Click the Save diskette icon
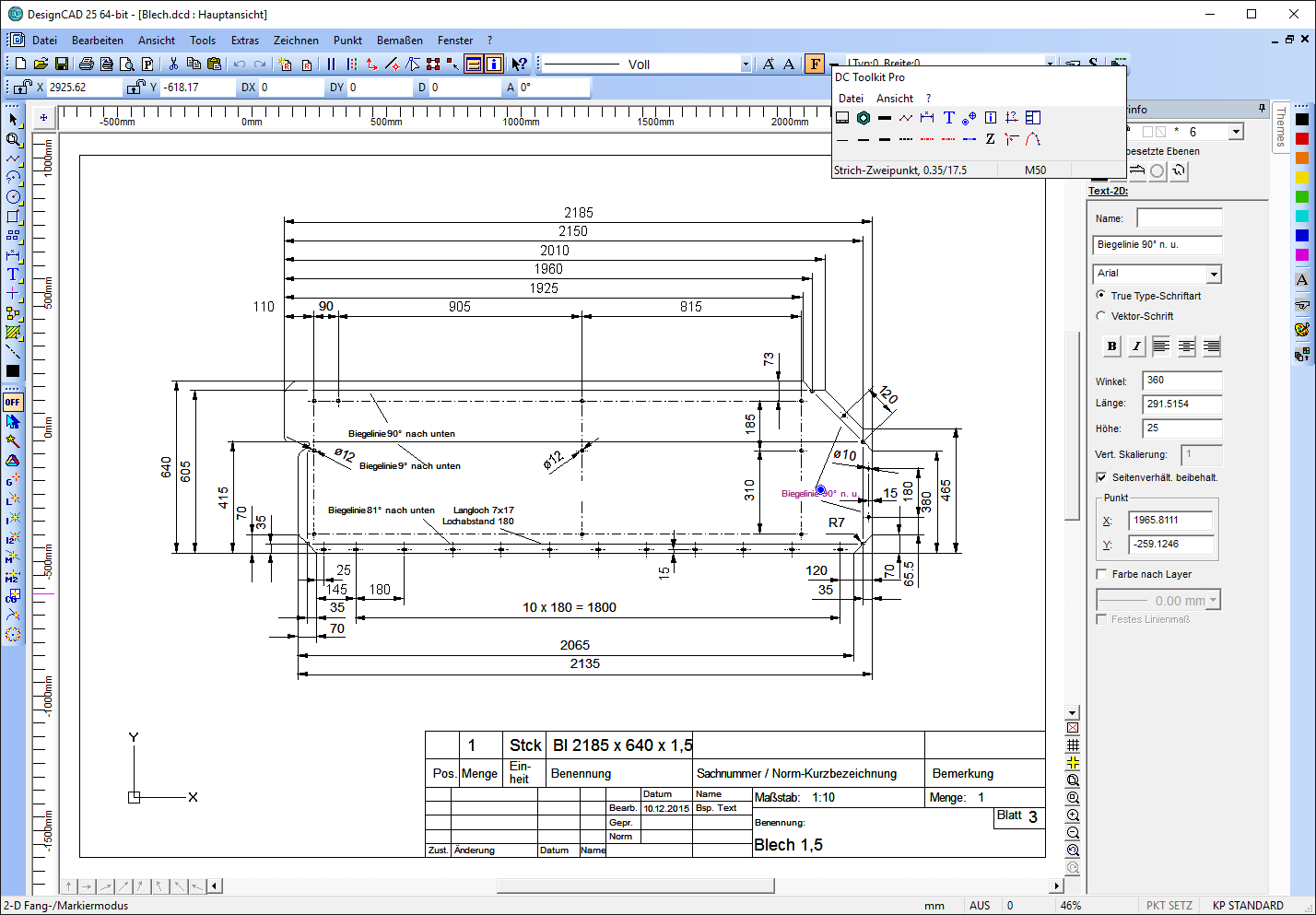 62,64
